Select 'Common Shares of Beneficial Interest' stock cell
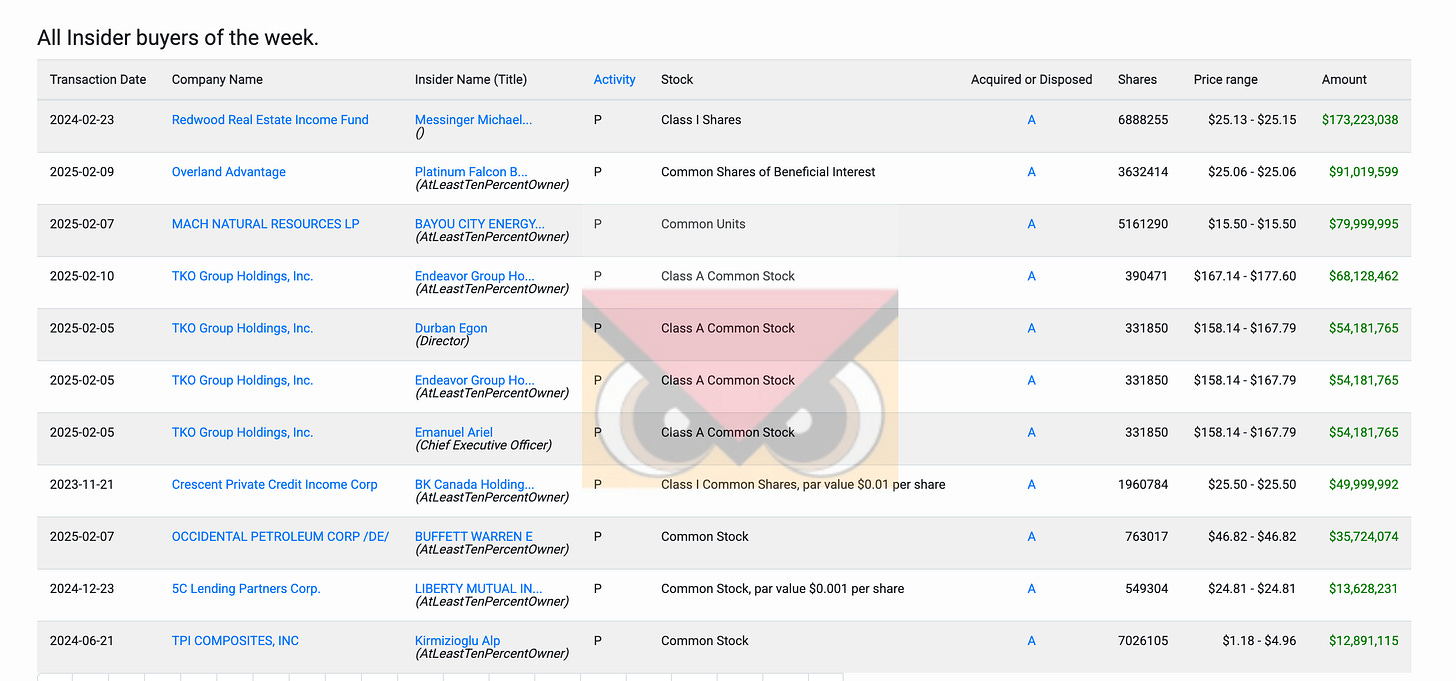The image size is (1456, 681). coord(768,171)
